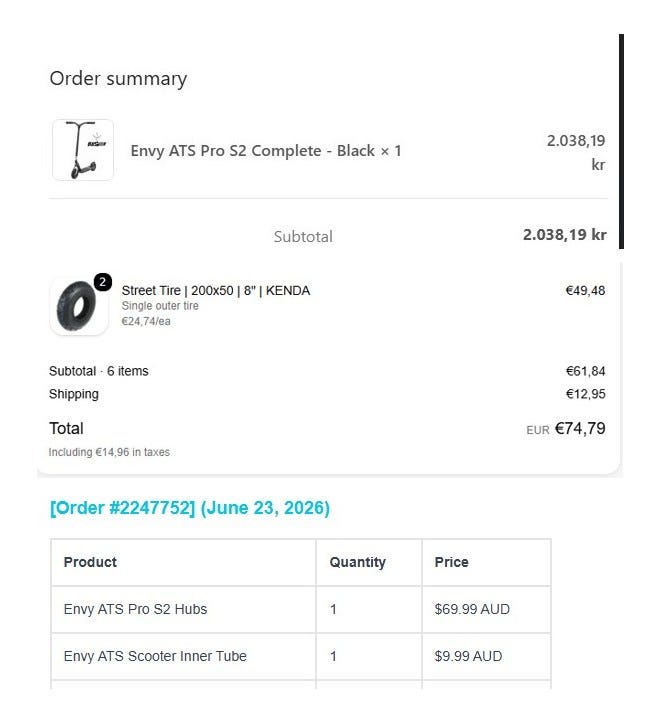Viewport: 672px width, 703px height.
Task: Click the vertical scrollbar beside order summary
Action: click(621, 141)
